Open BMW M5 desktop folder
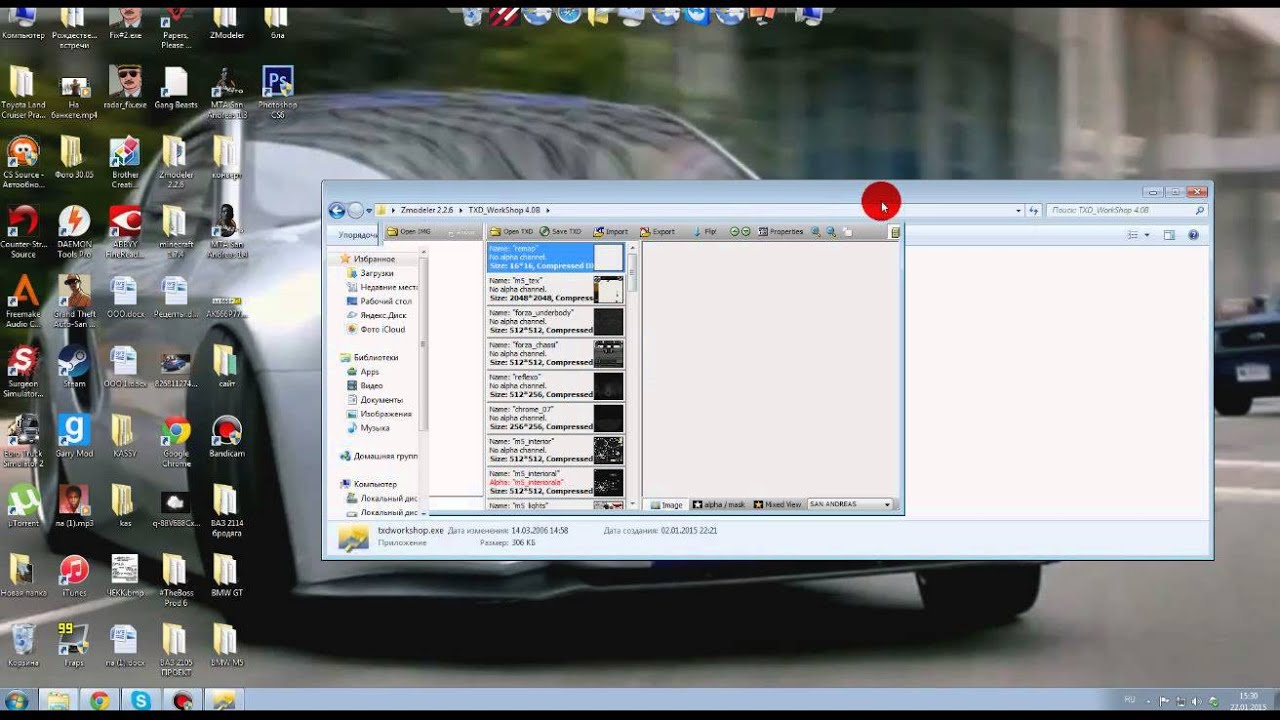The width and height of the screenshot is (1280, 720). [x=227, y=645]
